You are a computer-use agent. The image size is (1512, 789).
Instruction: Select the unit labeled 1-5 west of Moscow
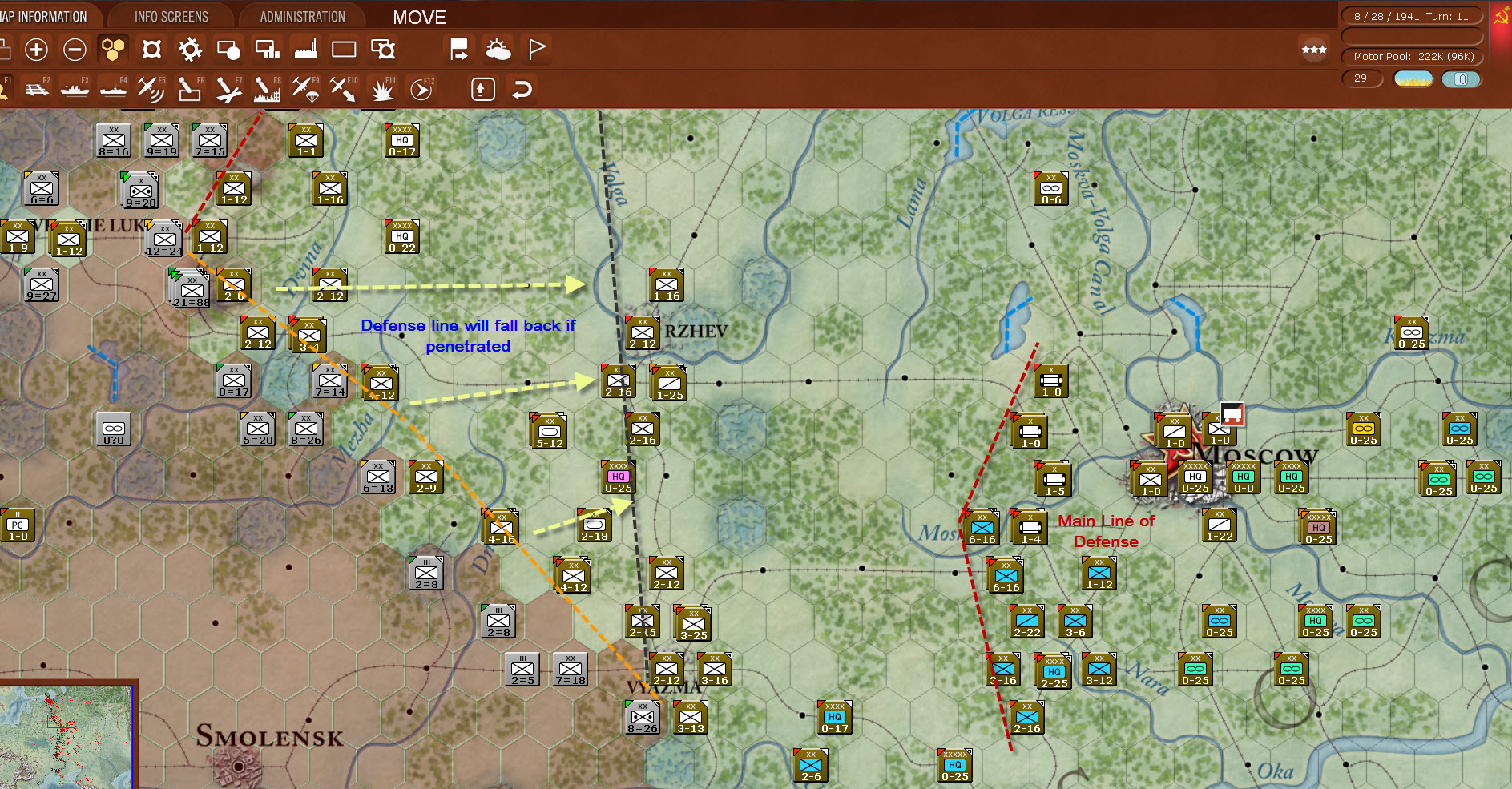tap(1054, 479)
